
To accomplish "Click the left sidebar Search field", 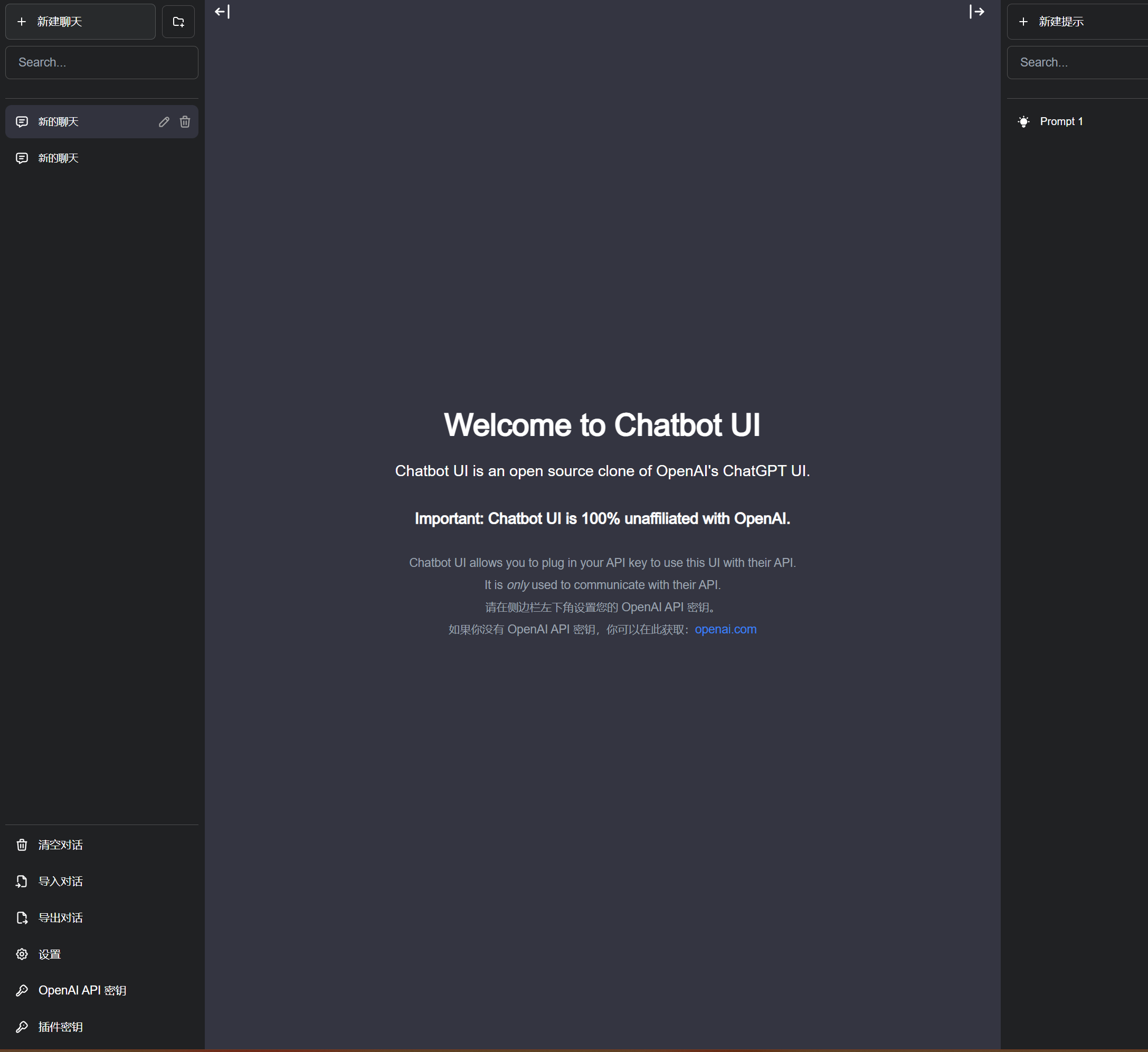I will click(101, 62).
